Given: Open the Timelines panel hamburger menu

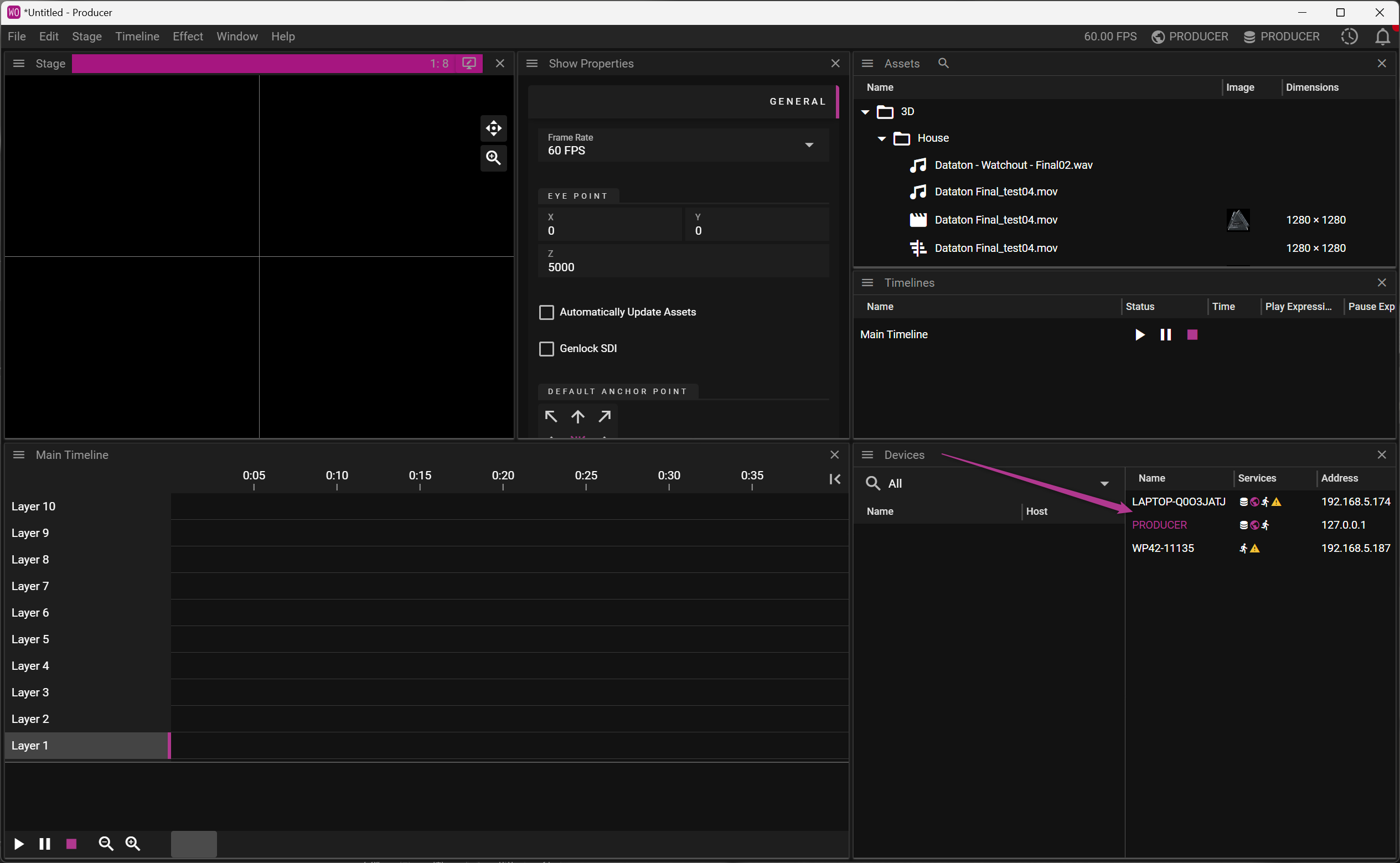Looking at the screenshot, I should pos(867,282).
